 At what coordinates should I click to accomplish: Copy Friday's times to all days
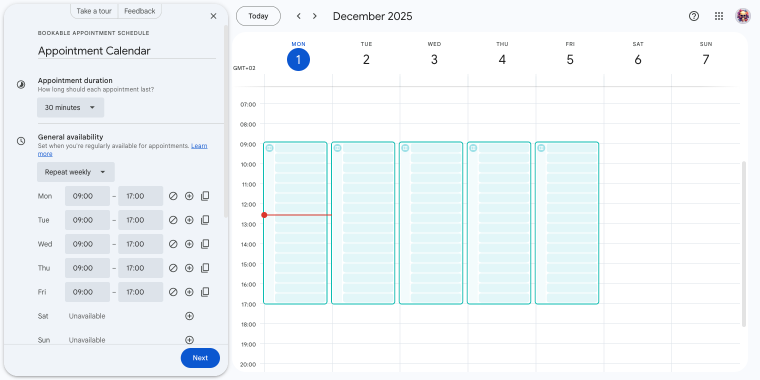pos(205,292)
